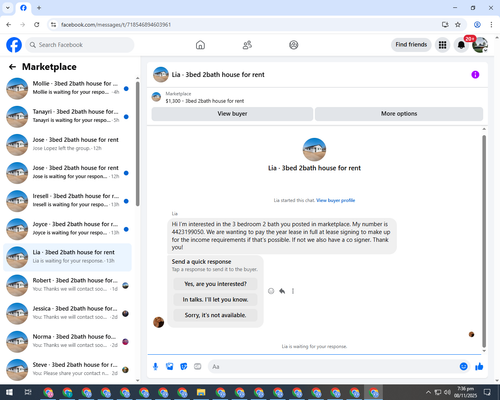Open the account profile picture menu
Image resolution: width=500 pixels, height=400 pixels.
pos(480,45)
